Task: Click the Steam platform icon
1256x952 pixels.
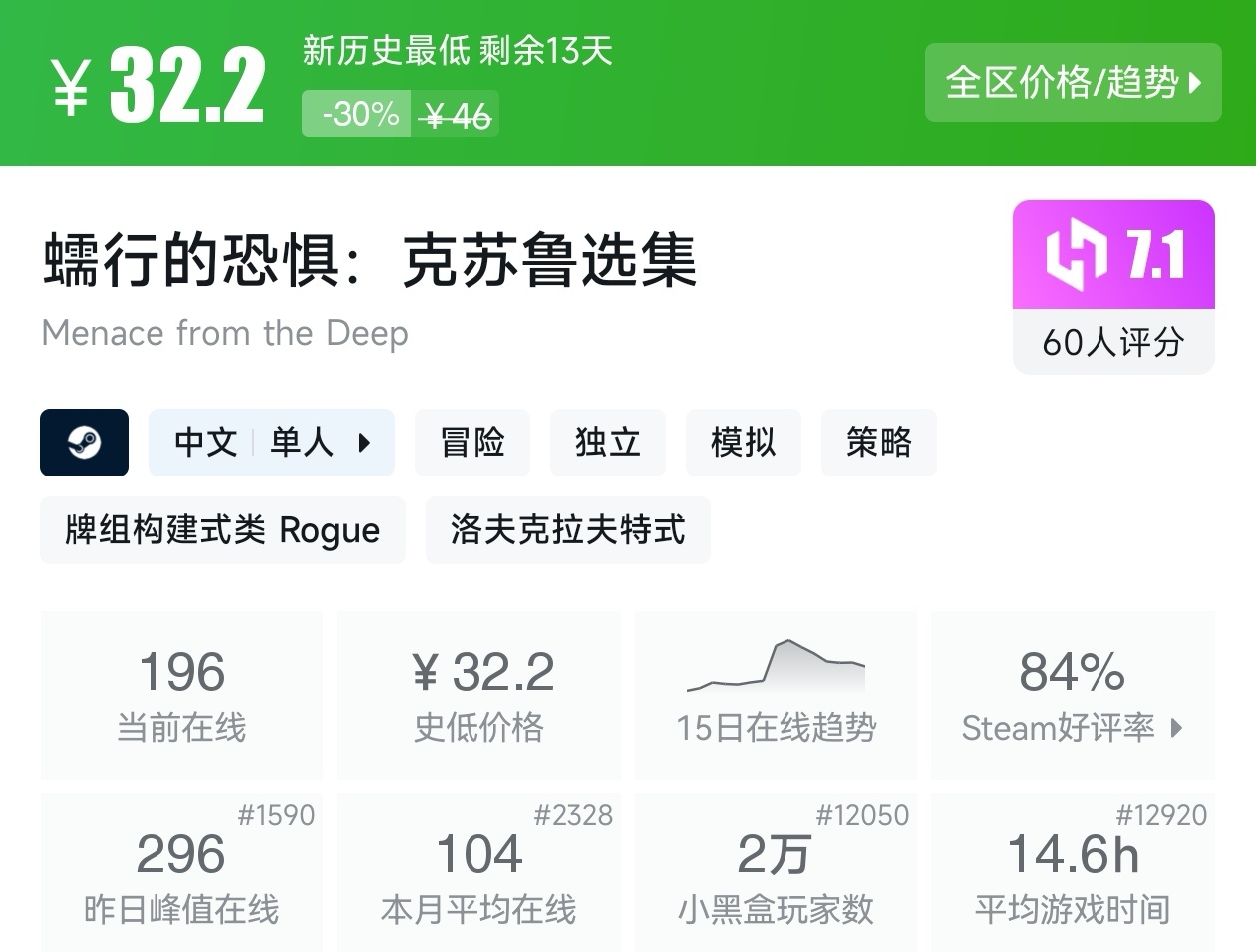Action: pos(84,442)
